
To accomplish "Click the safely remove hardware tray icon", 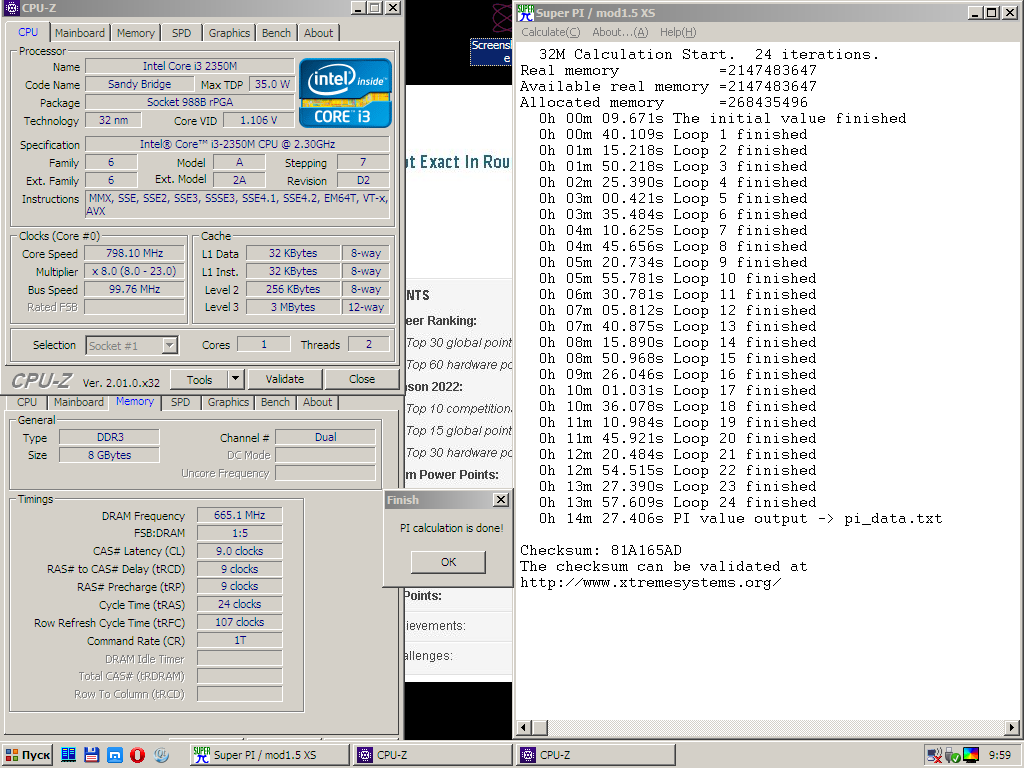I will click(952, 756).
